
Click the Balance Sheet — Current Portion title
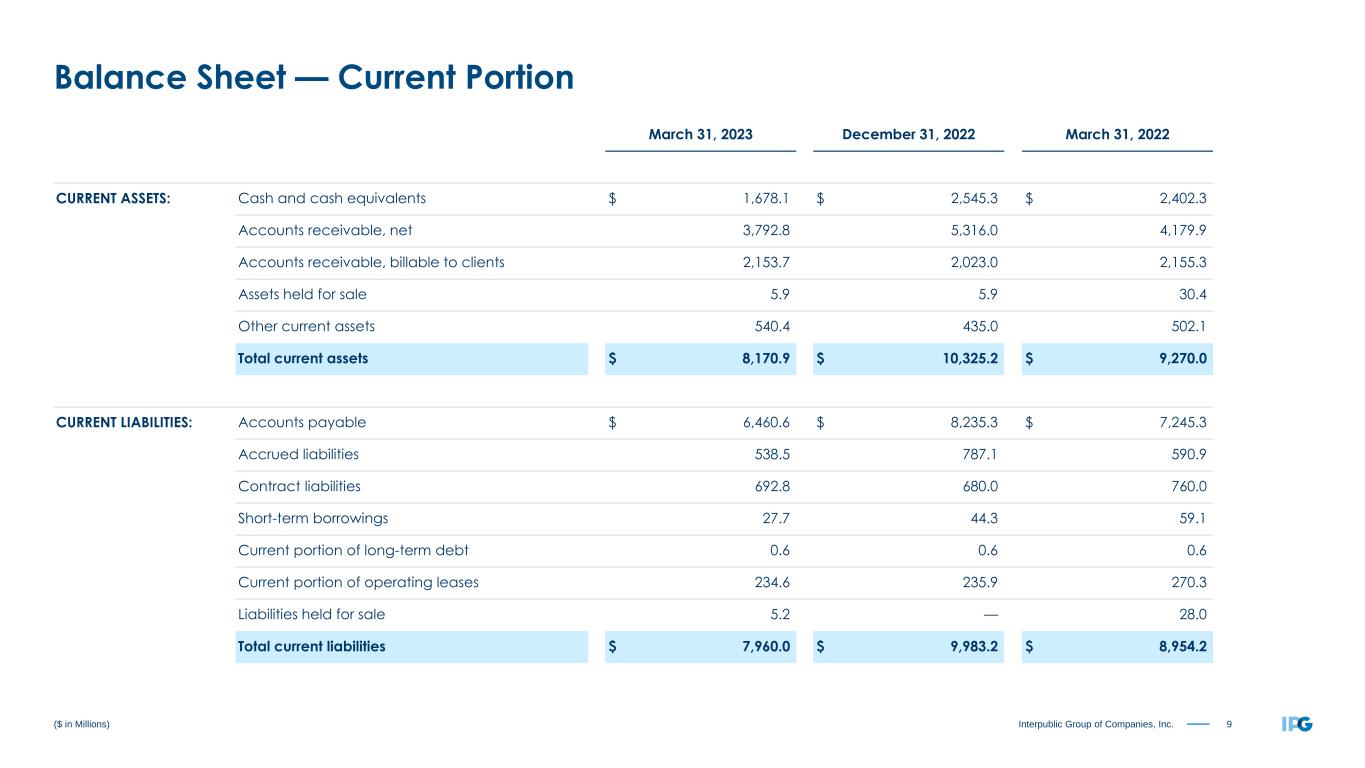314,77
